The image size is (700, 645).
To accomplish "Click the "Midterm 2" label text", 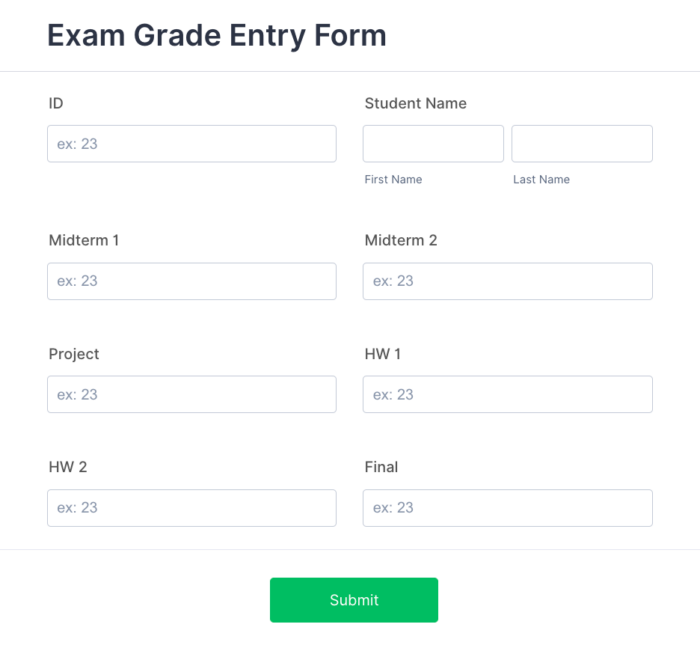I will click(401, 240).
